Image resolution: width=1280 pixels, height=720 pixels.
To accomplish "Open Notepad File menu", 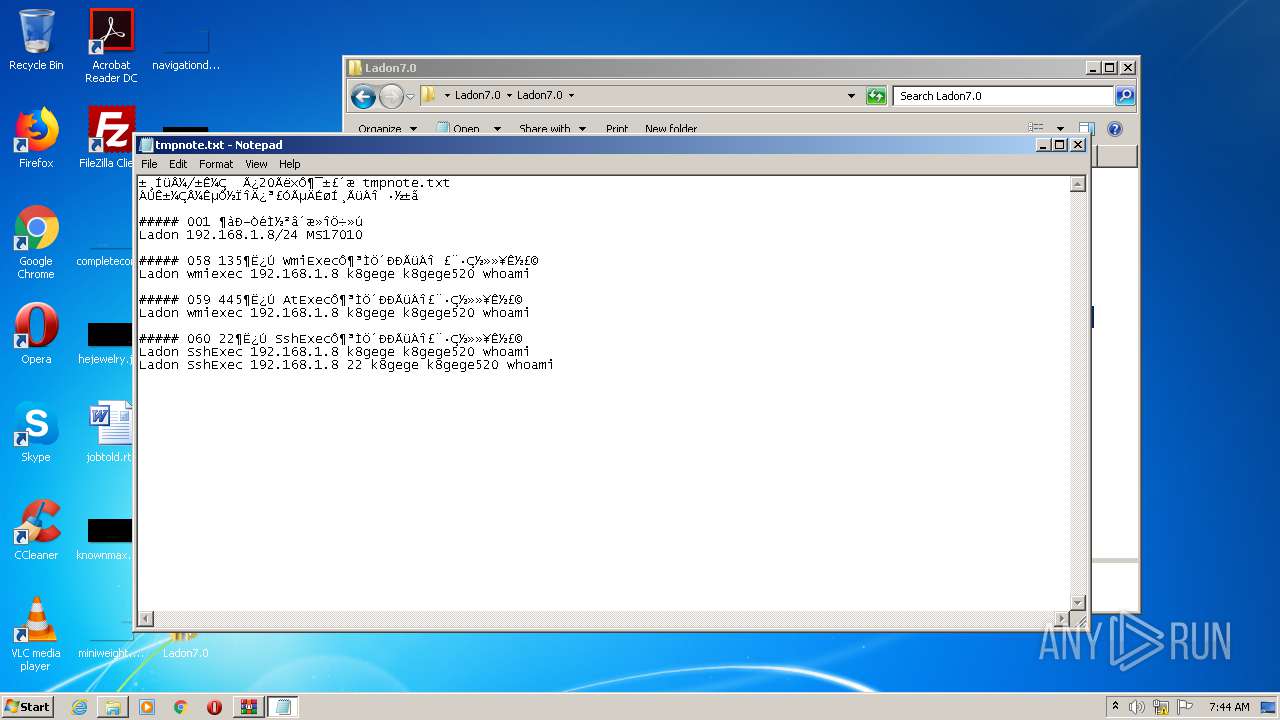I will (x=149, y=164).
